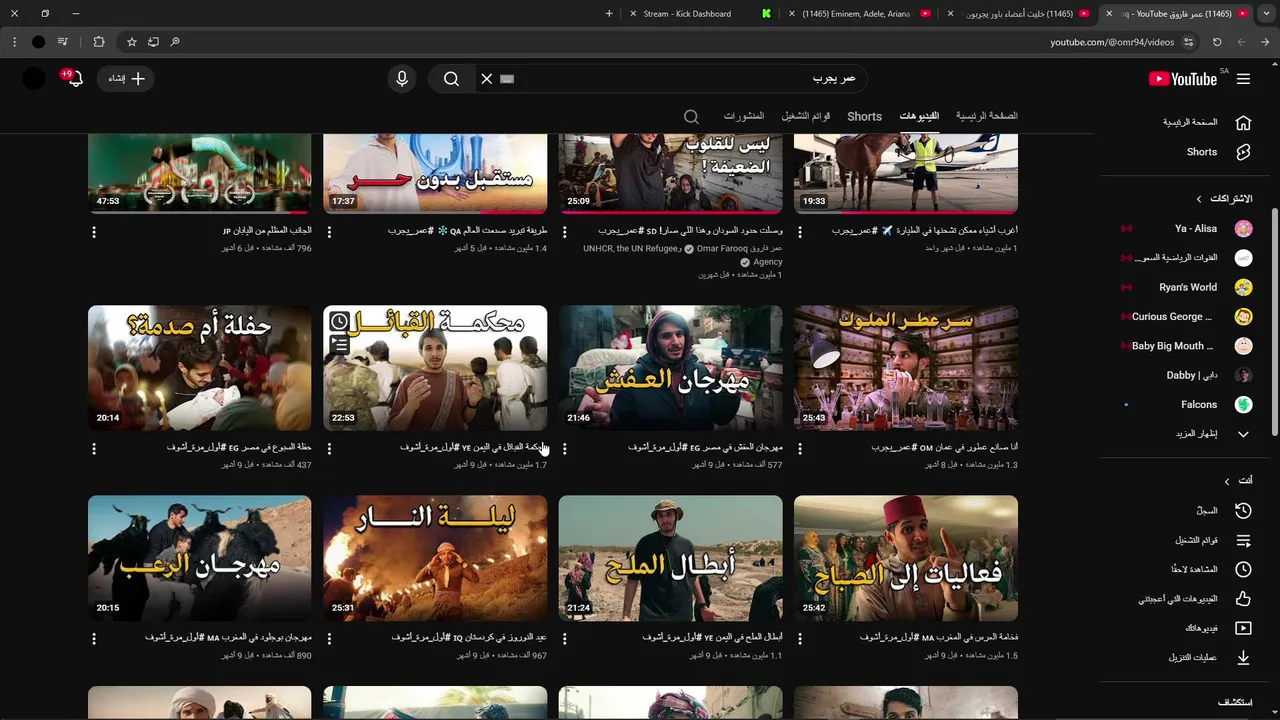Open the browser three-dot menu
The height and width of the screenshot is (720, 1280).
tap(14, 42)
